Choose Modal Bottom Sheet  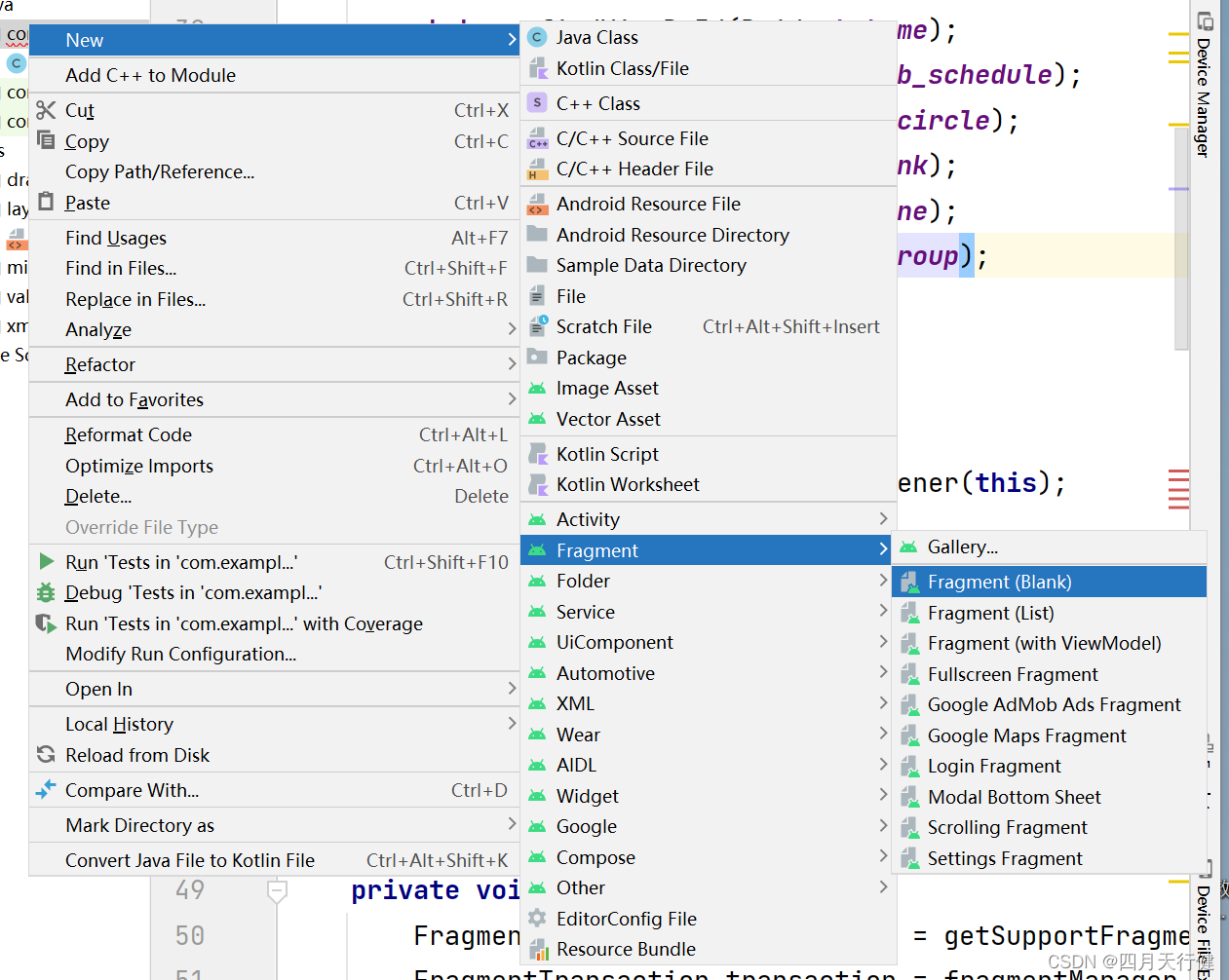coord(1049,797)
